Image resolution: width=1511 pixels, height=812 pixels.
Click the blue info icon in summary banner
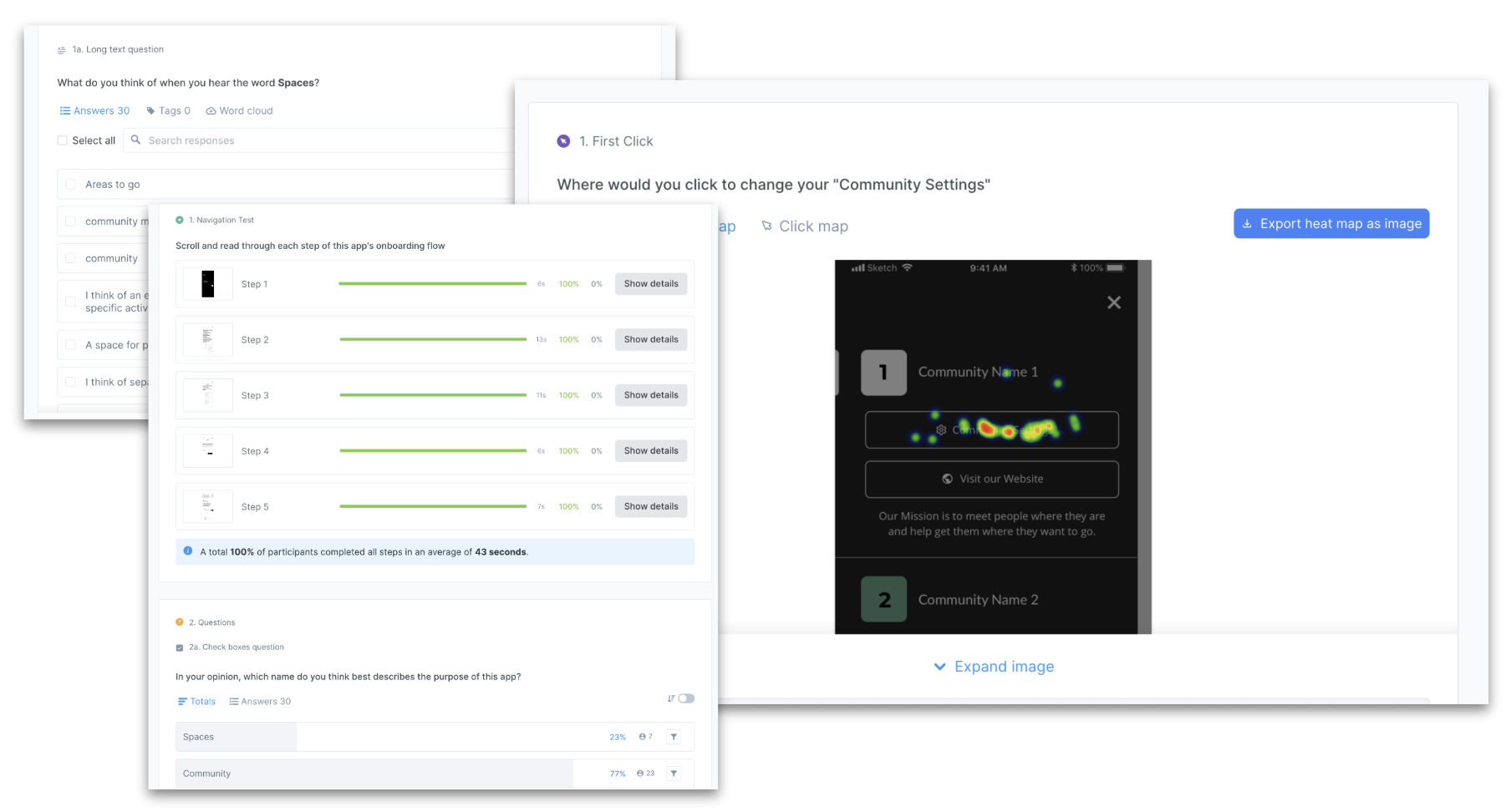click(188, 551)
